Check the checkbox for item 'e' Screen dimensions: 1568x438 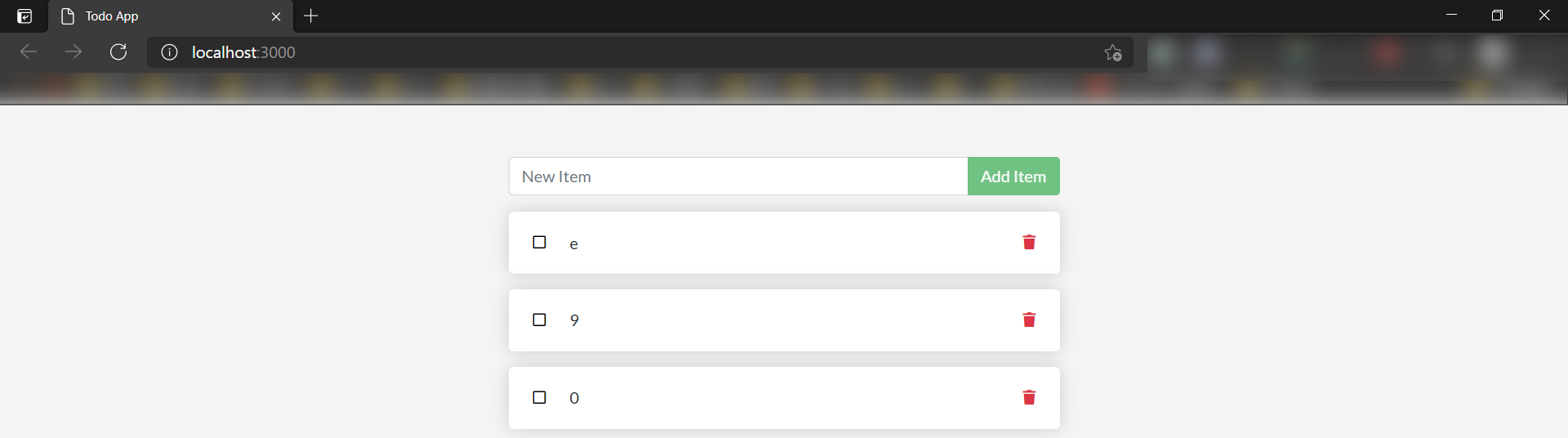pyautogui.click(x=539, y=242)
